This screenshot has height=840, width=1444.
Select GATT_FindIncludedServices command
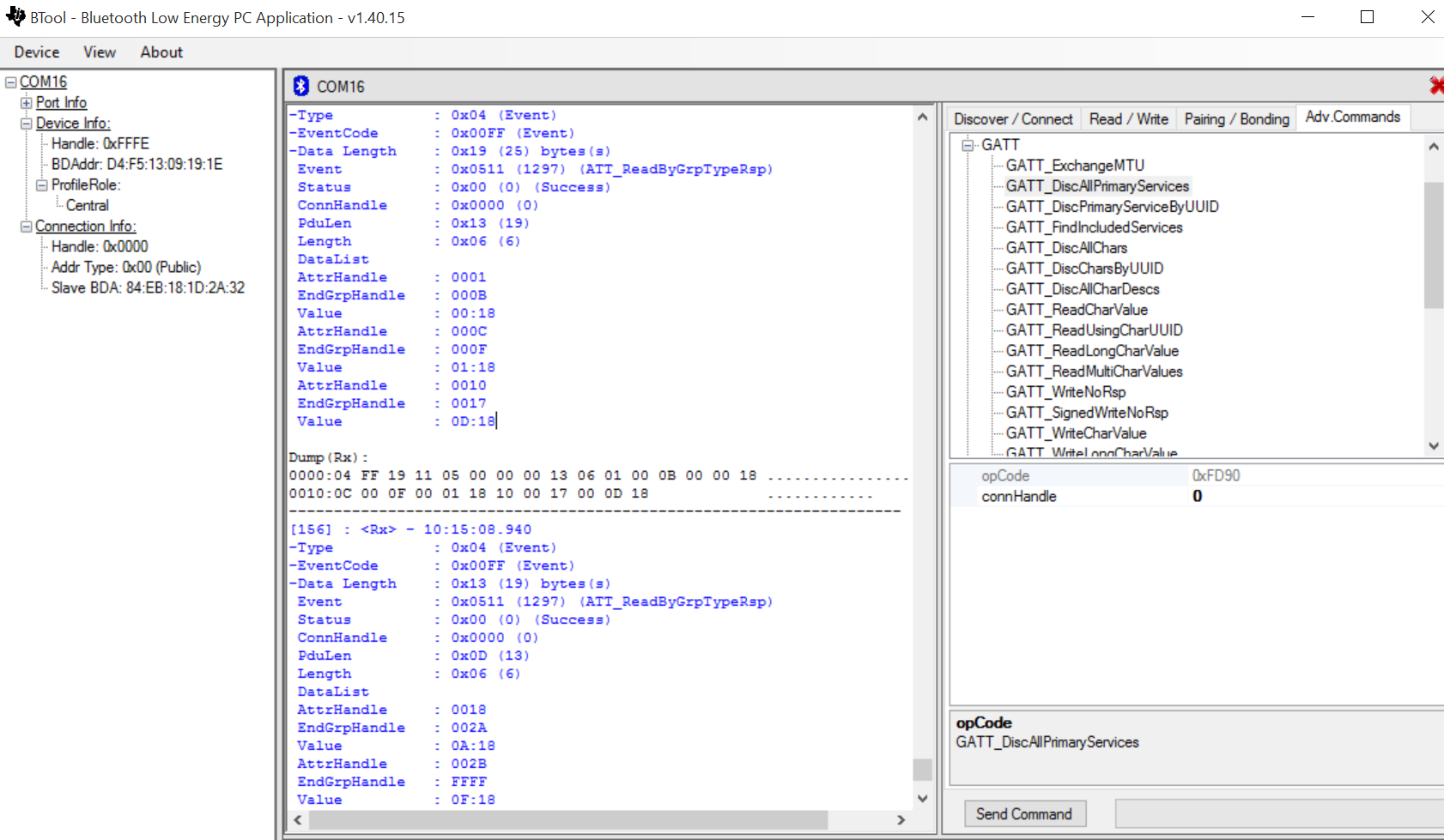[x=1094, y=227]
